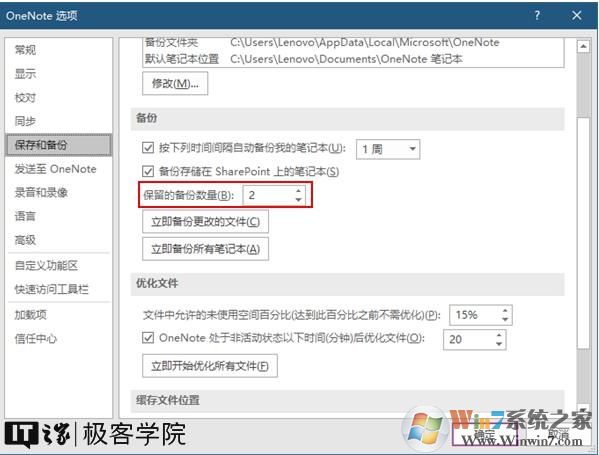
Task: Increase the inactivity minutes value
Action: (499, 335)
